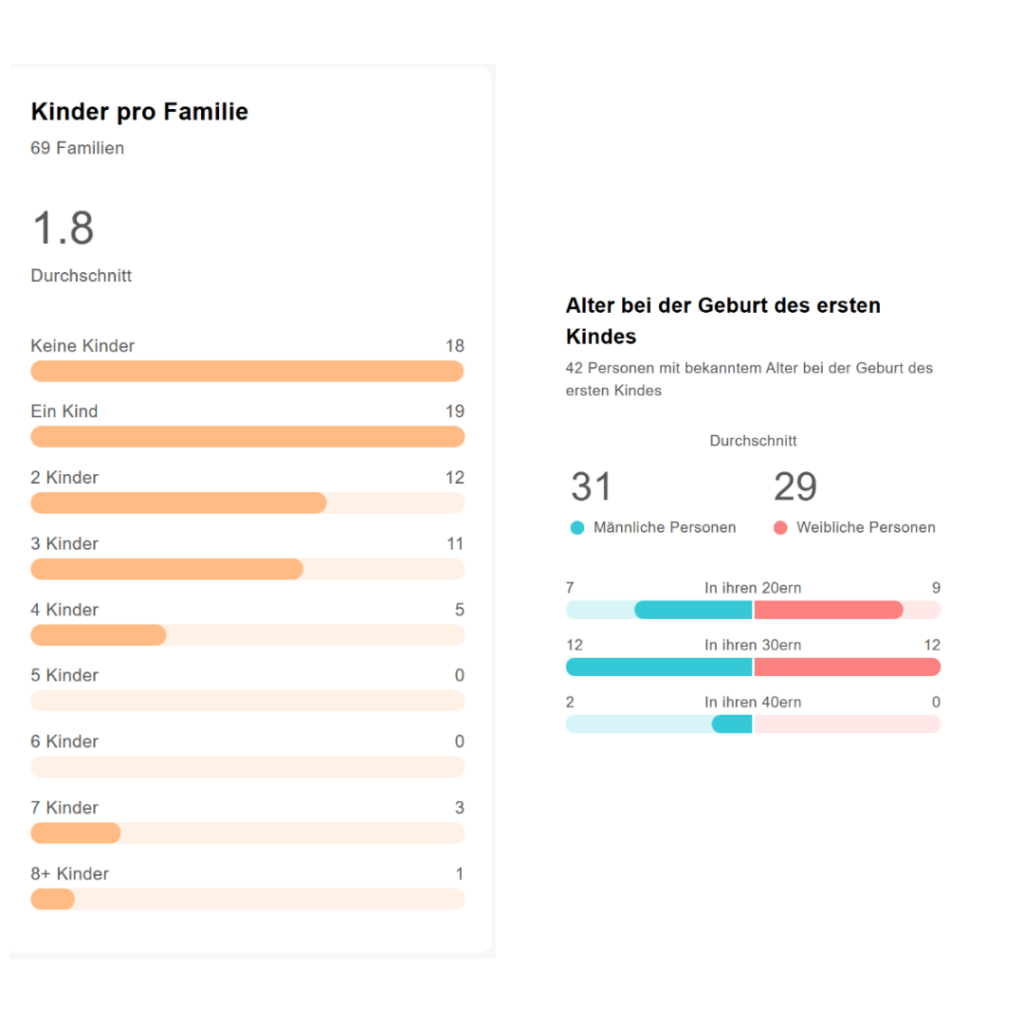
Task: Select the male bar for In ihren 30ern
Action: (x=659, y=667)
